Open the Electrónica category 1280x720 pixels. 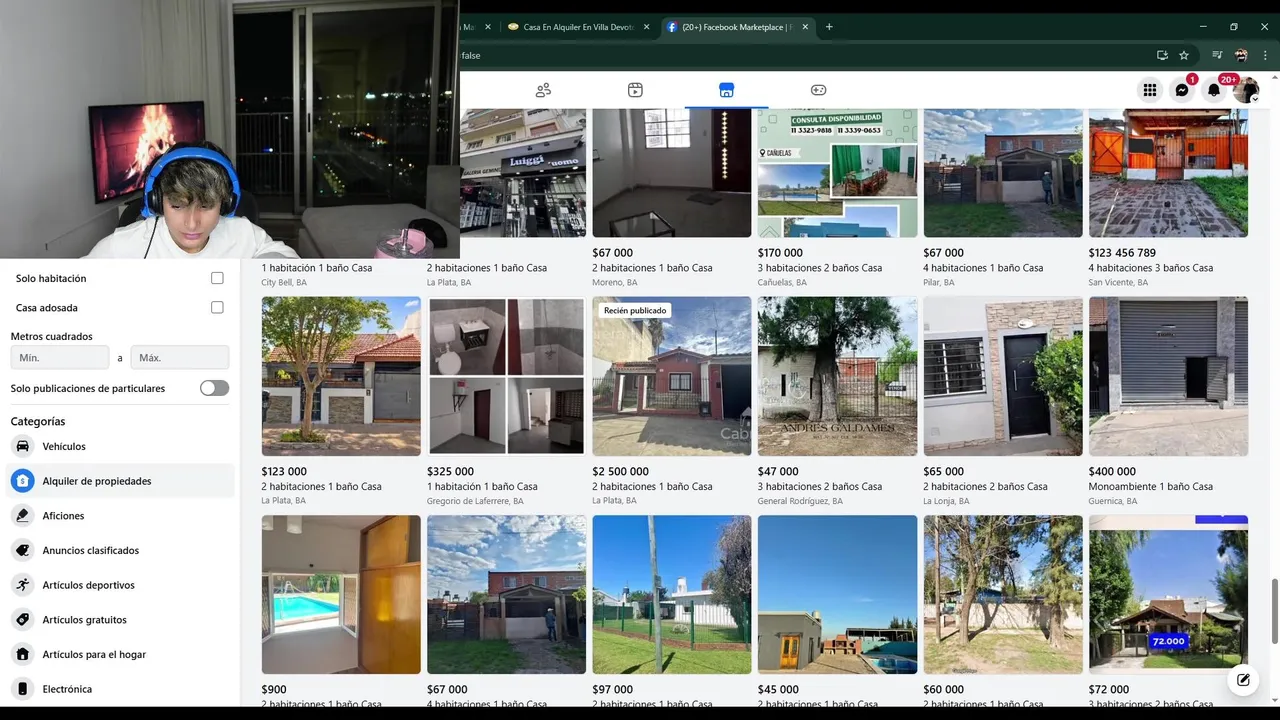tap(120, 689)
